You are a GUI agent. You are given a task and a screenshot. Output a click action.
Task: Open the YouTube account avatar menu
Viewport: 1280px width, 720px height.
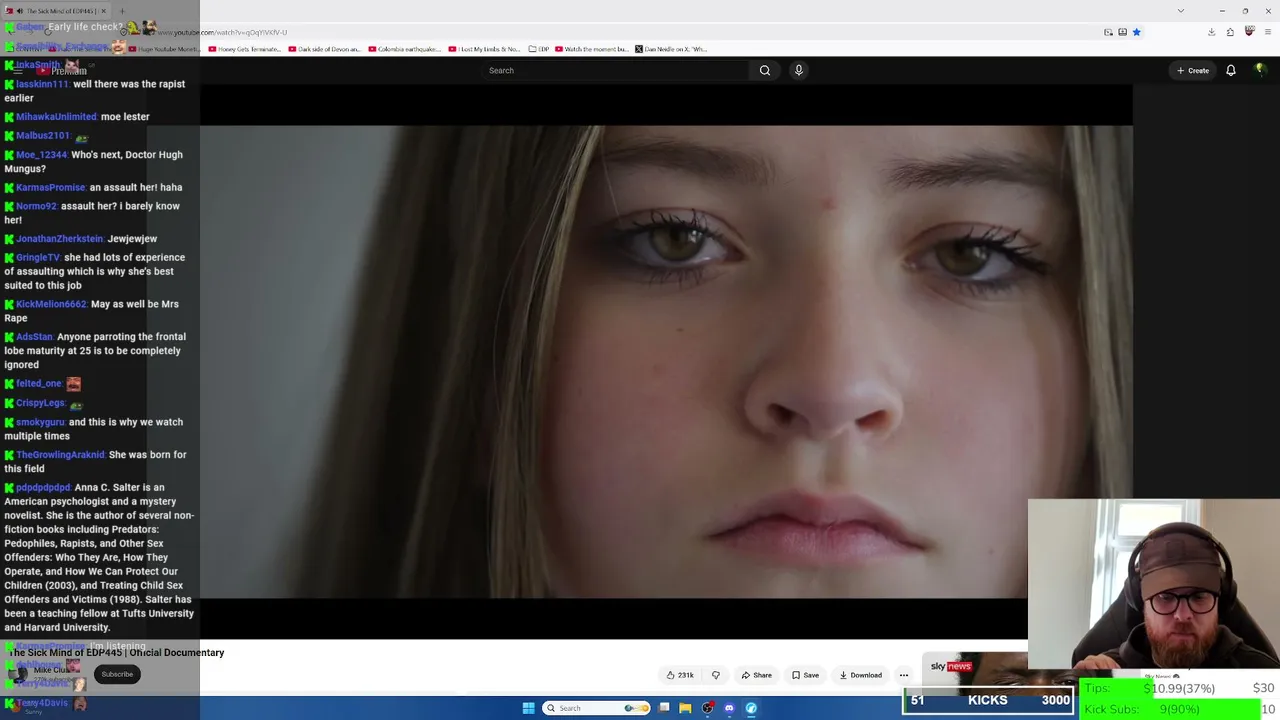[1260, 70]
